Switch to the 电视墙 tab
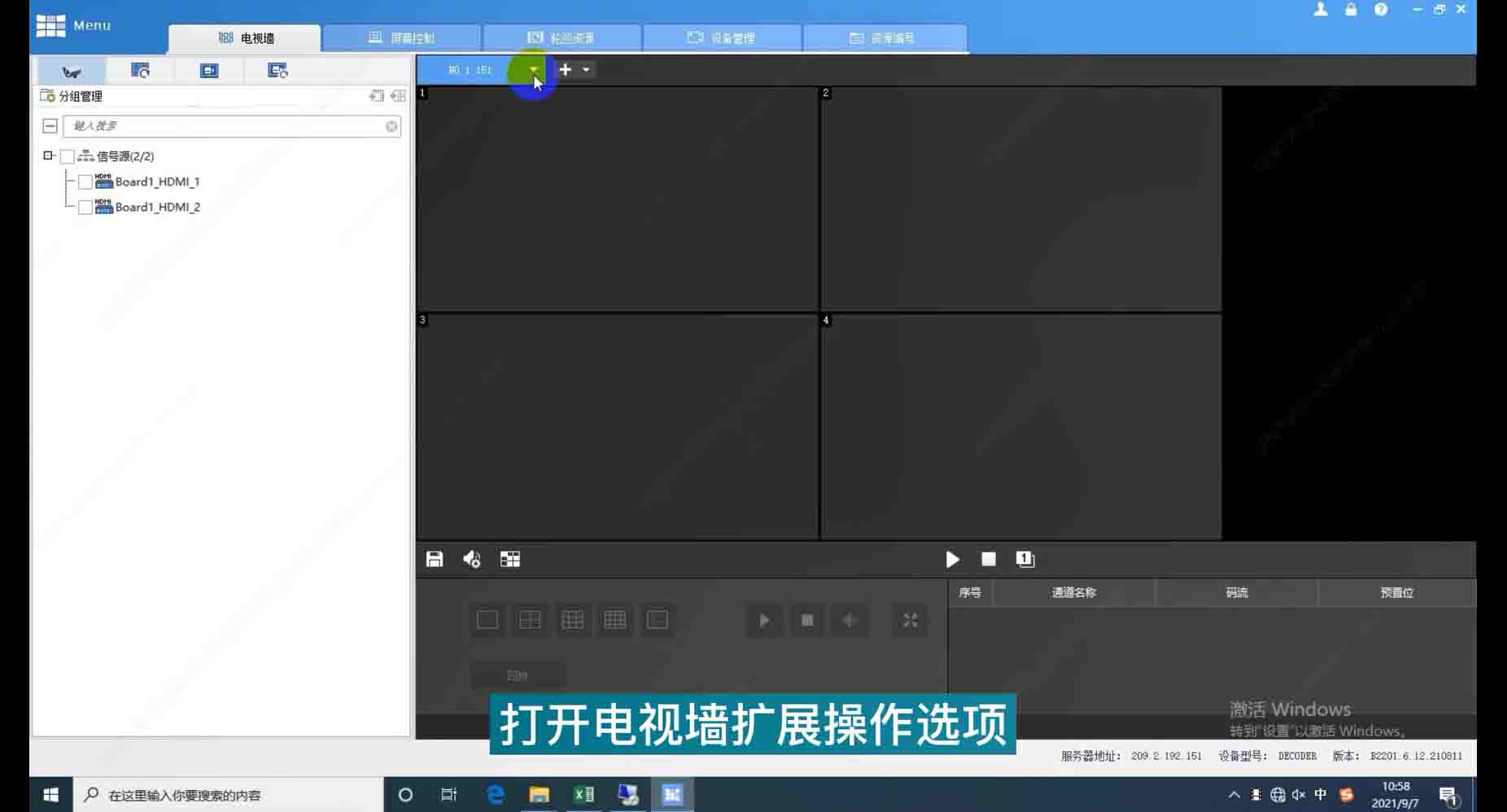Image resolution: width=1507 pixels, height=812 pixels. (x=245, y=37)
